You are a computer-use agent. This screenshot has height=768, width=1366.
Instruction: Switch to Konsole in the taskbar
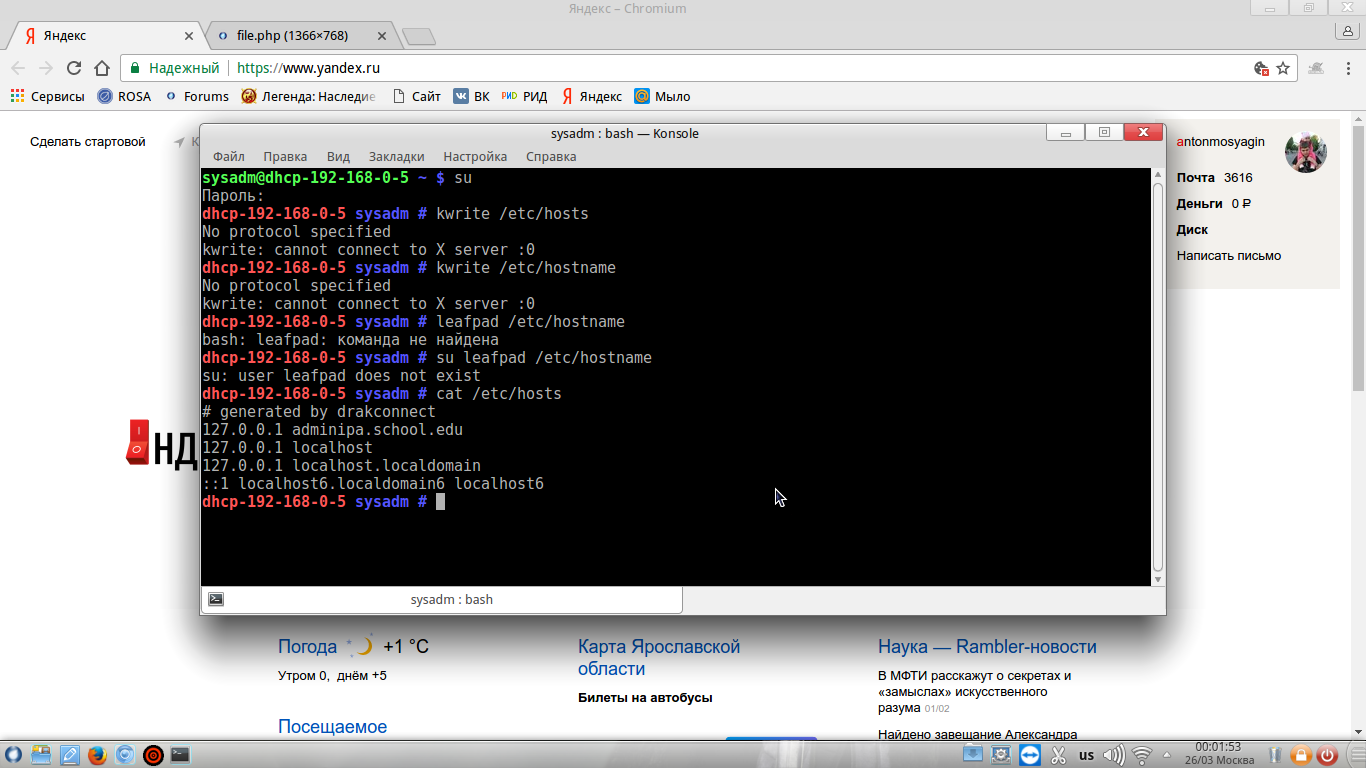[x=180, y=755]
